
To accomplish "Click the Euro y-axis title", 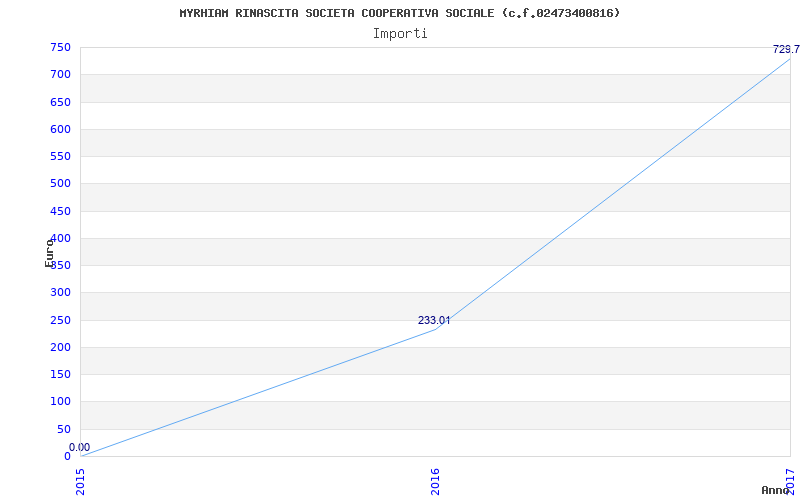I will point(49,253).
